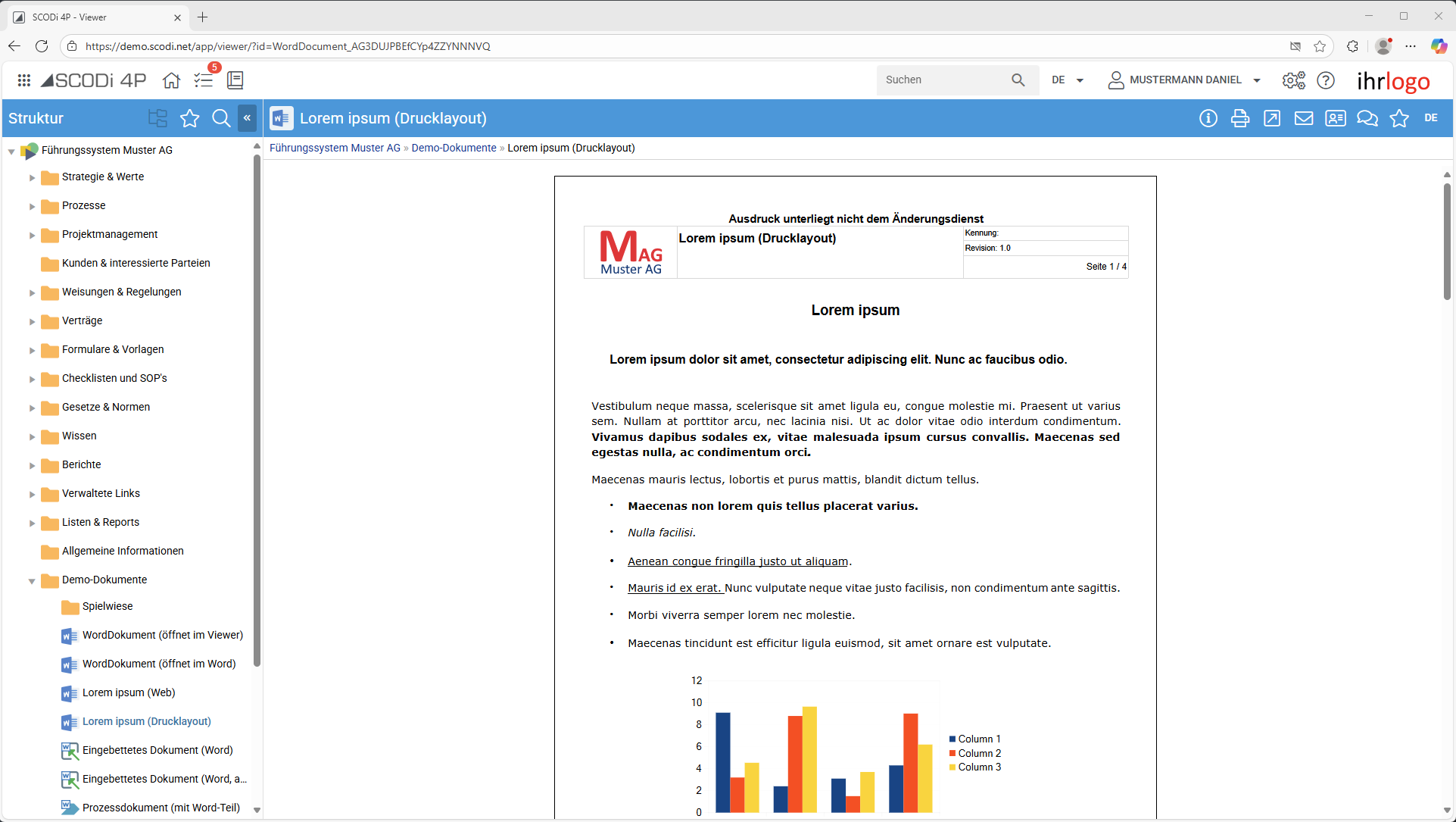Send document link via envelope icon
The height and width of the screenshot is (822, 1456).
(x=1304, y=118)
